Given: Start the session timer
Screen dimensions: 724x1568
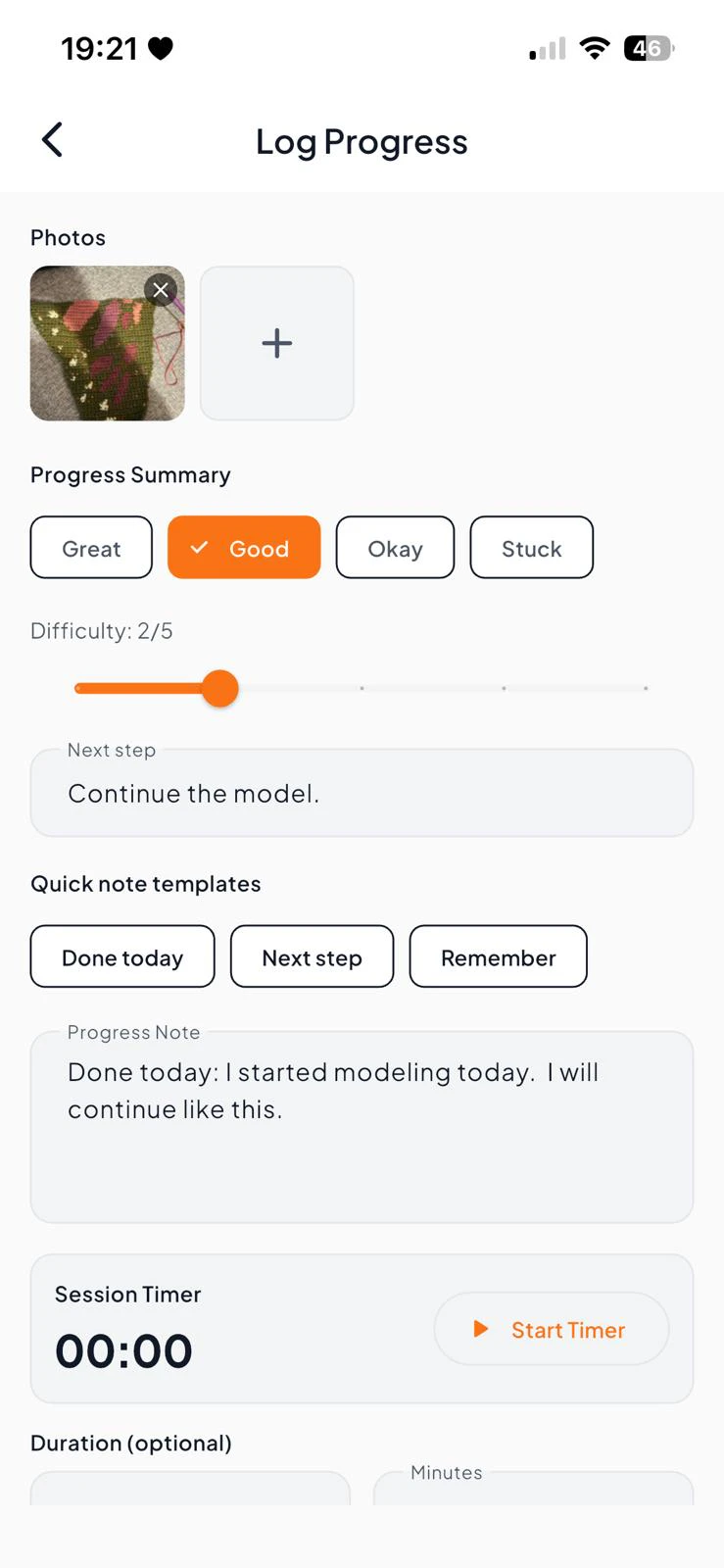Looking at the screenshot, I should 552,1329.
